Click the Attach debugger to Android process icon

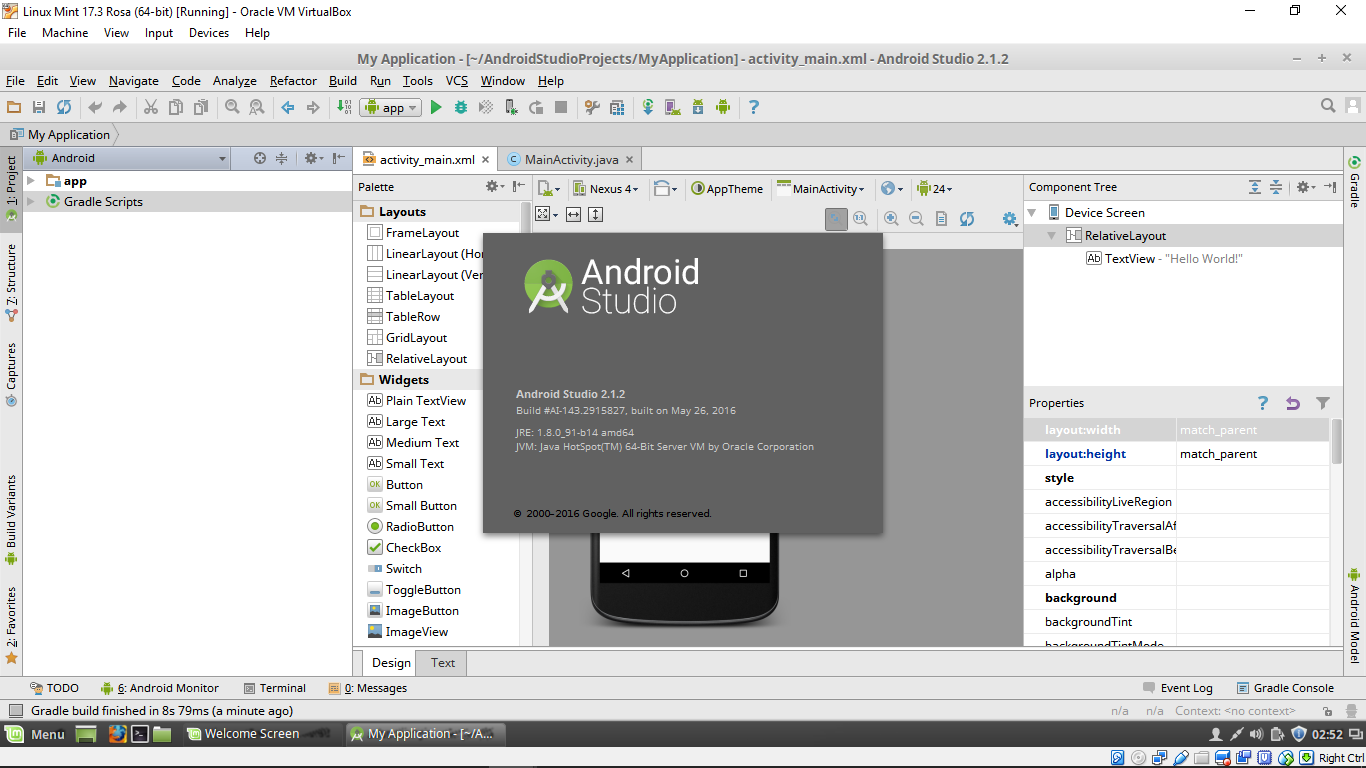pos(511,107)
